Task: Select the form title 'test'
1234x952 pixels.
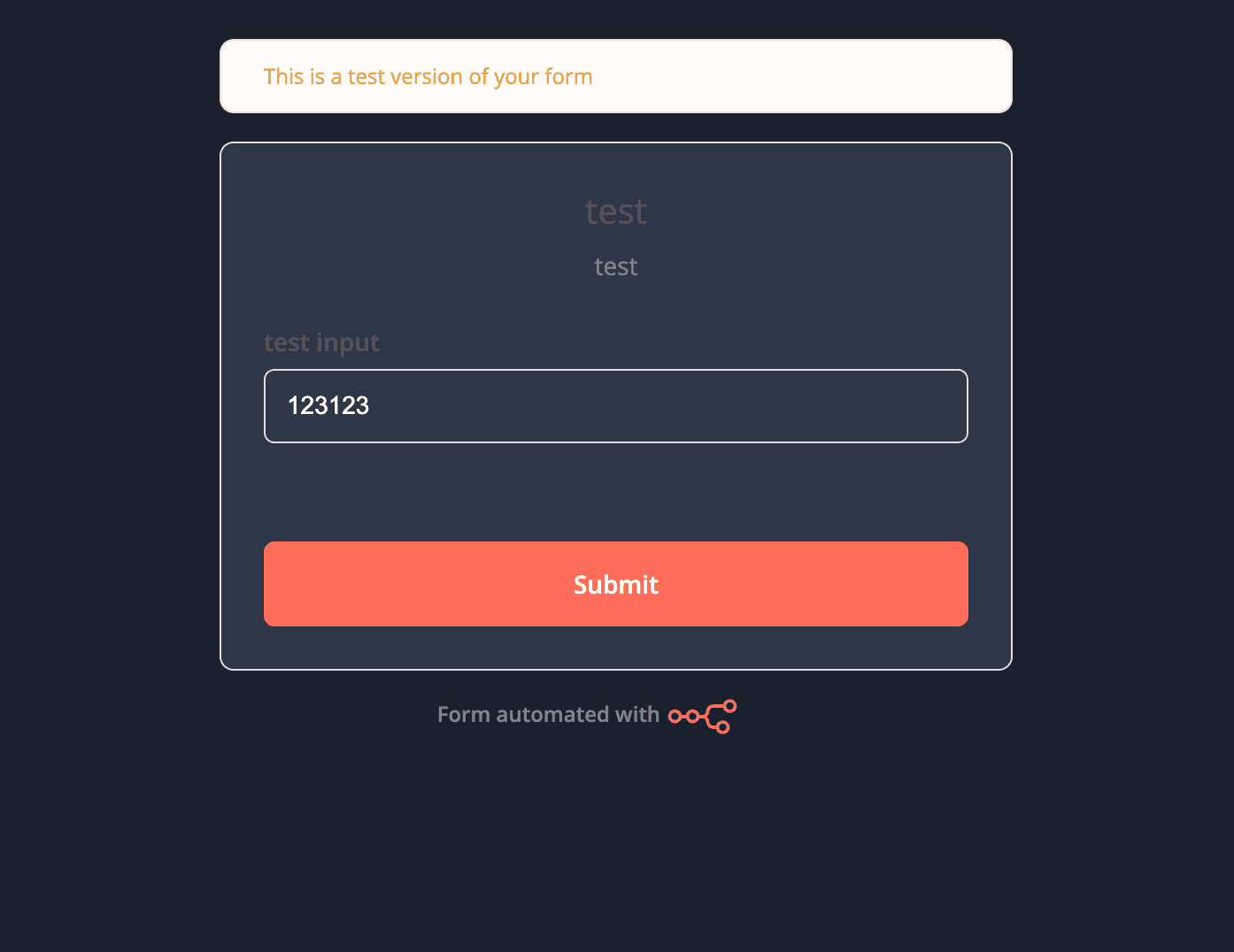Action: click(616, 211)
